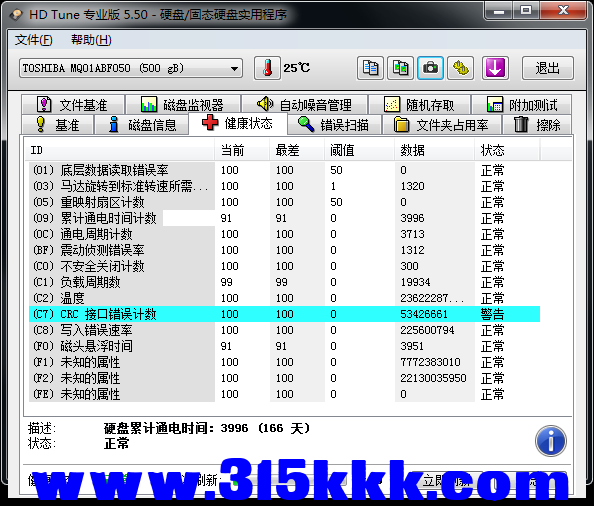594x506 pixels.
Task: Click the 数据 column header
Action: 435,150
